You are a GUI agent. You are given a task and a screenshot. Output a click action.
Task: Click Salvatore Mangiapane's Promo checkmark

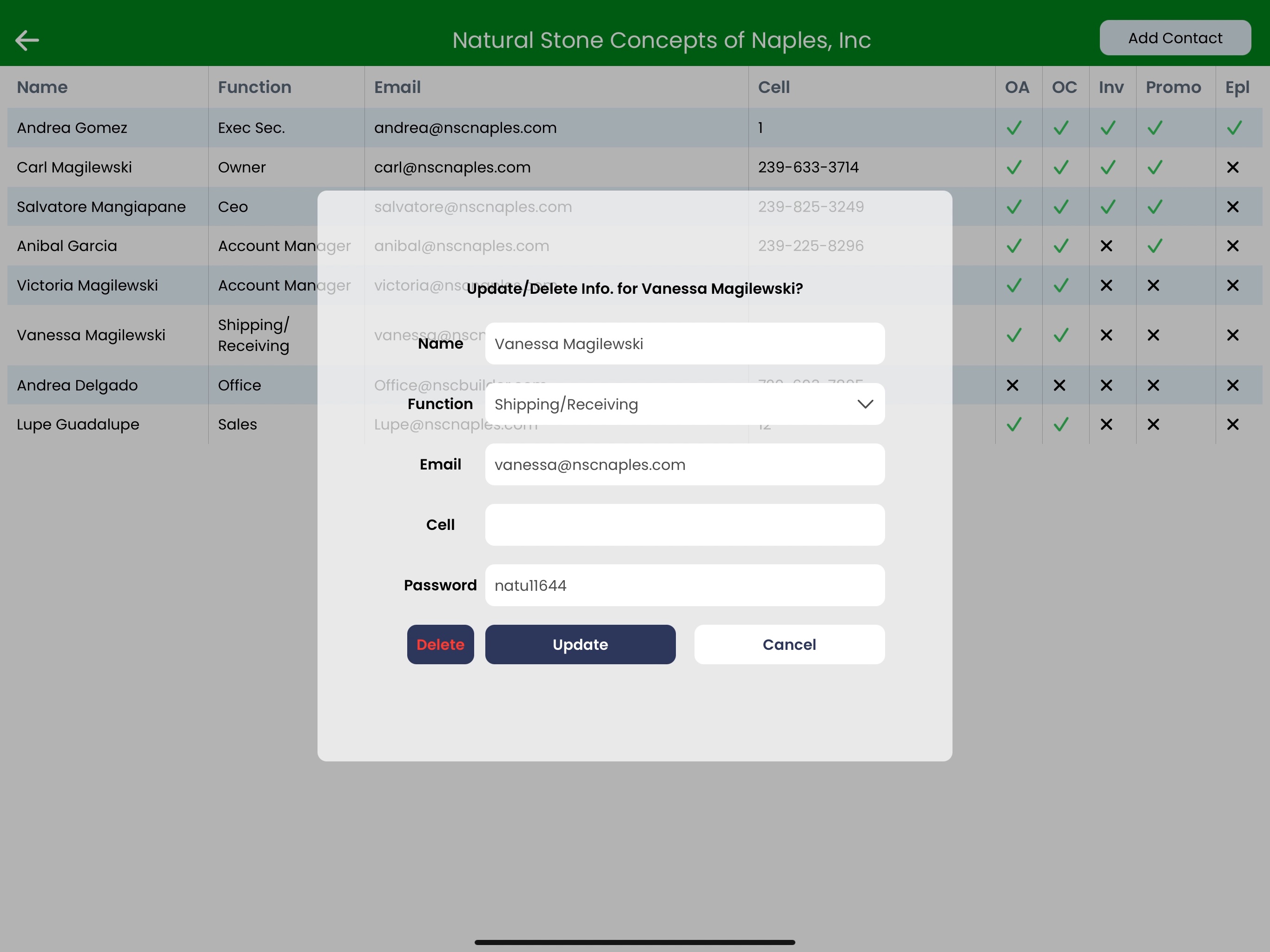click(1154, 207)
